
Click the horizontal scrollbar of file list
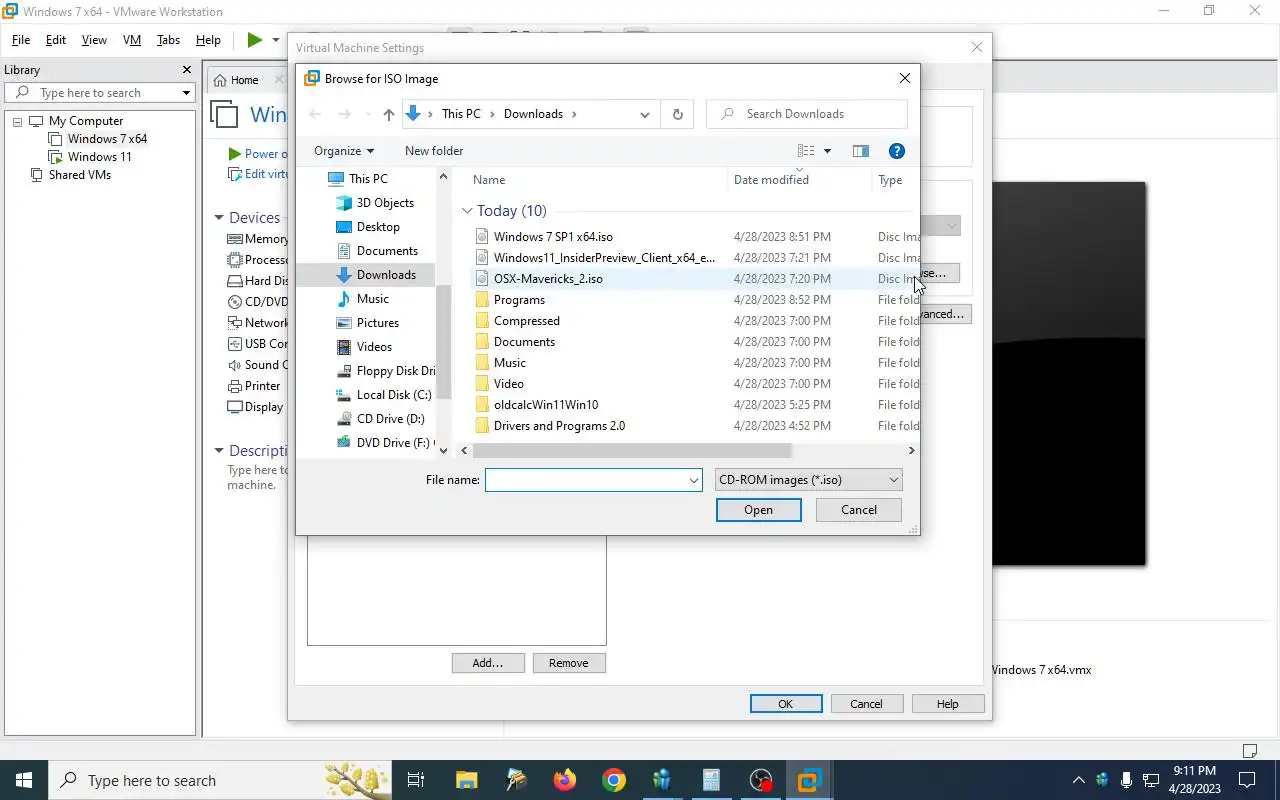631,451
